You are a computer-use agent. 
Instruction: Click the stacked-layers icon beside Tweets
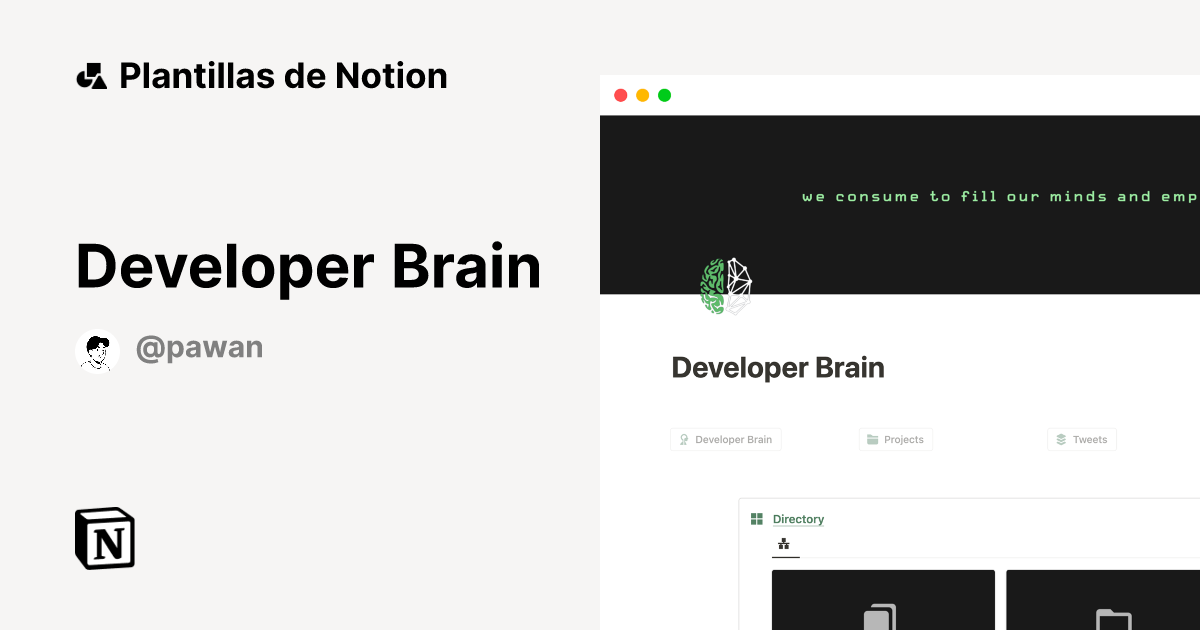click(x=1060, y=439)
